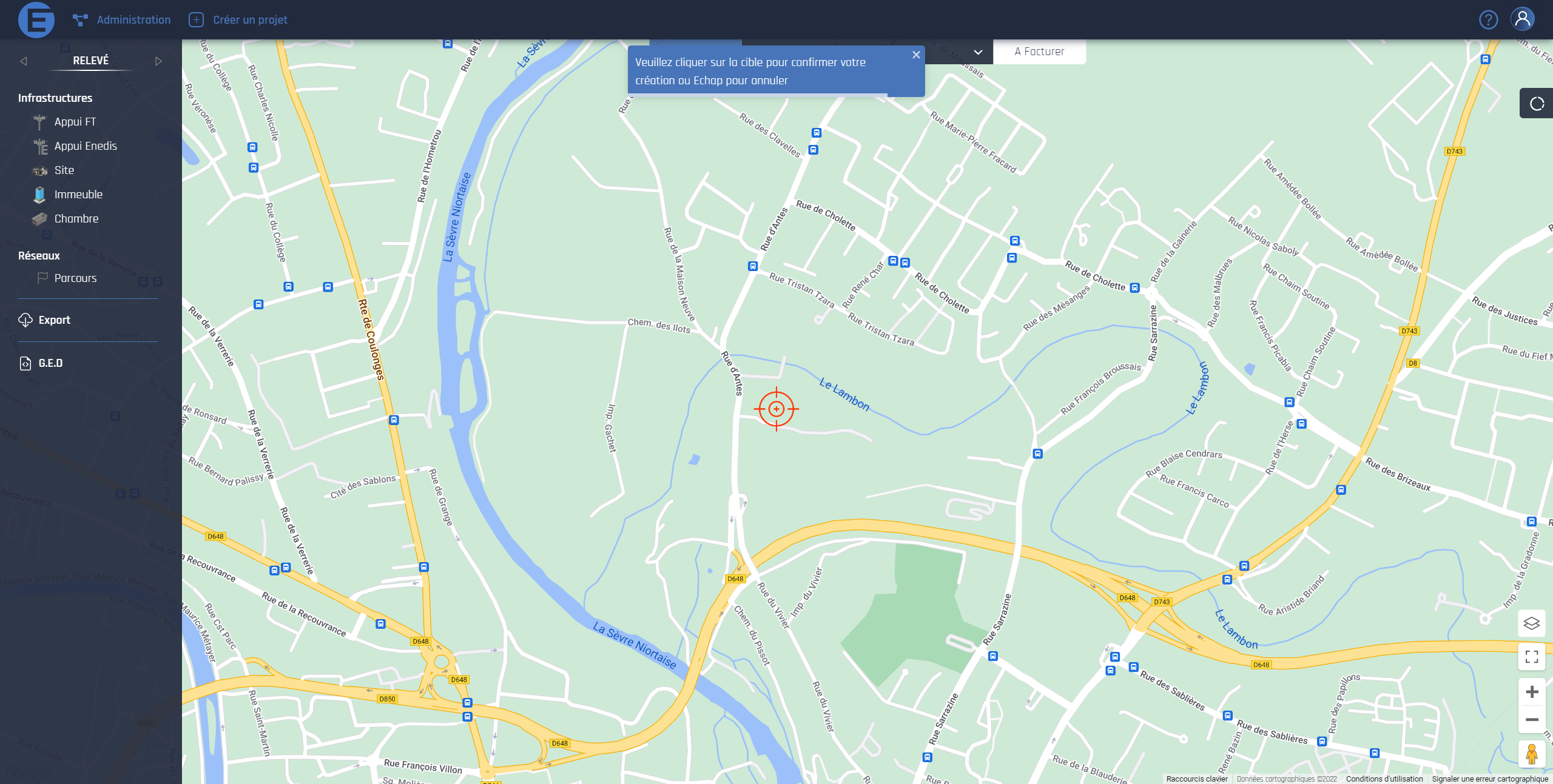Zoom in the map with plus
This screenshot has height=784, width=1553.
(1532, 692)
